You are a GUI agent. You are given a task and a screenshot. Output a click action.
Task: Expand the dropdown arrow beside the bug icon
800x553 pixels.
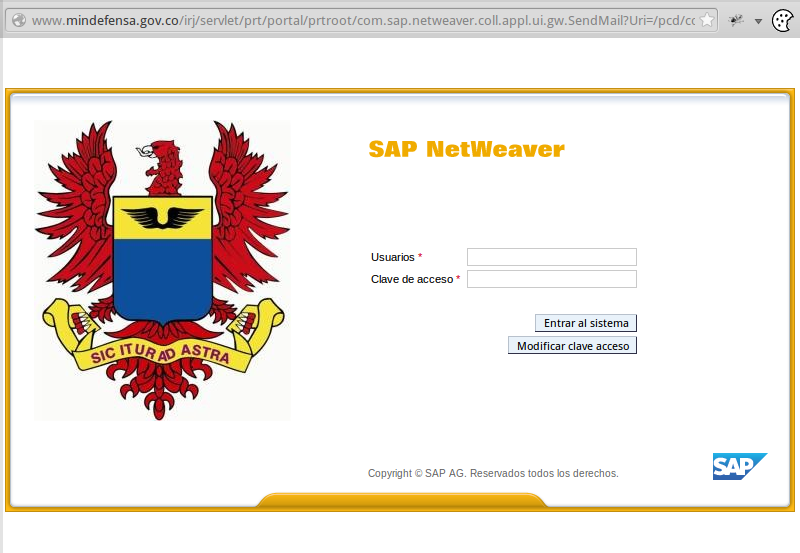[x=758, y=21]
